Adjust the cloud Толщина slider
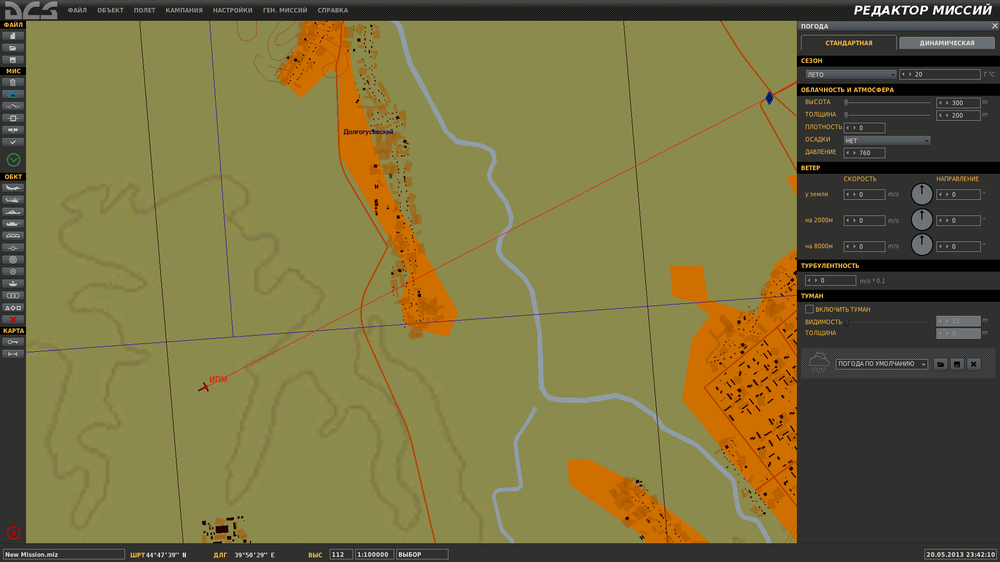1000x562 pixels. click(888, 115)
